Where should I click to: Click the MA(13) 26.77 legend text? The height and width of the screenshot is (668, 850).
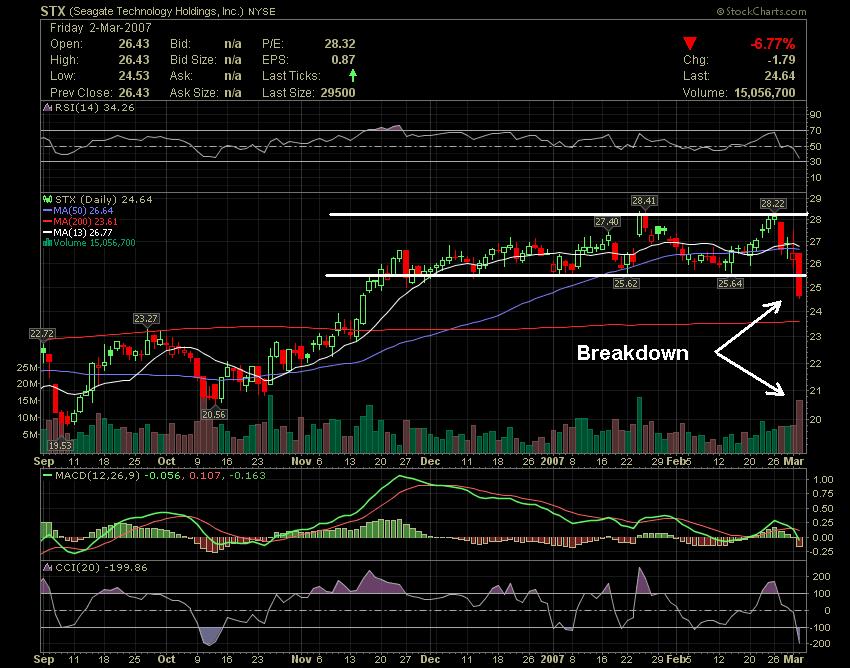(x=83, y=232)
